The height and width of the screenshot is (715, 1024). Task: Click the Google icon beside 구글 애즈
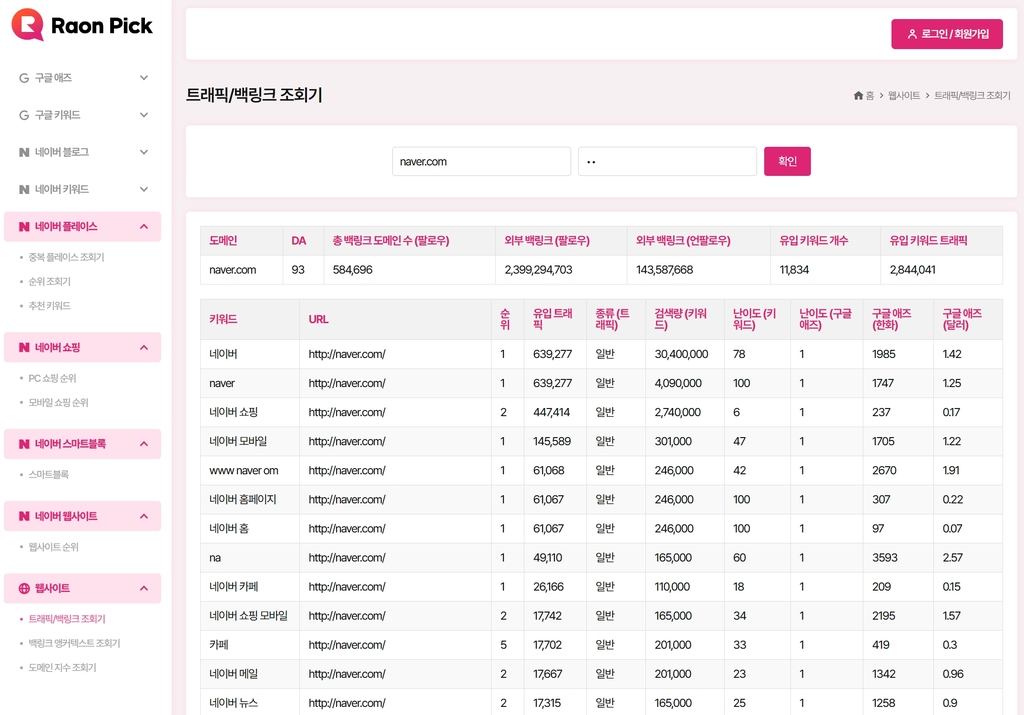point(24,78)
